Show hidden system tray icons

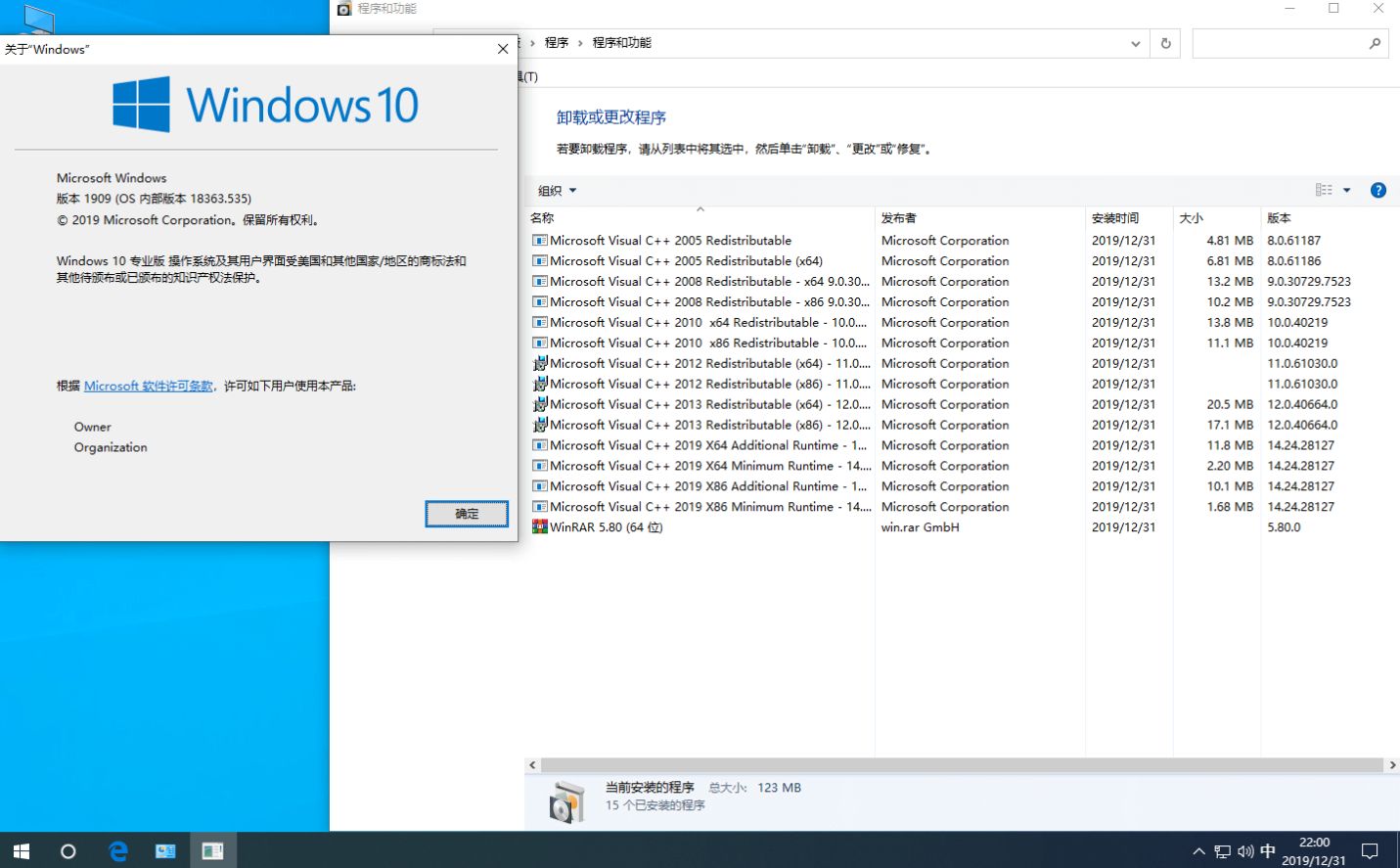click(x=1198, y=851)
